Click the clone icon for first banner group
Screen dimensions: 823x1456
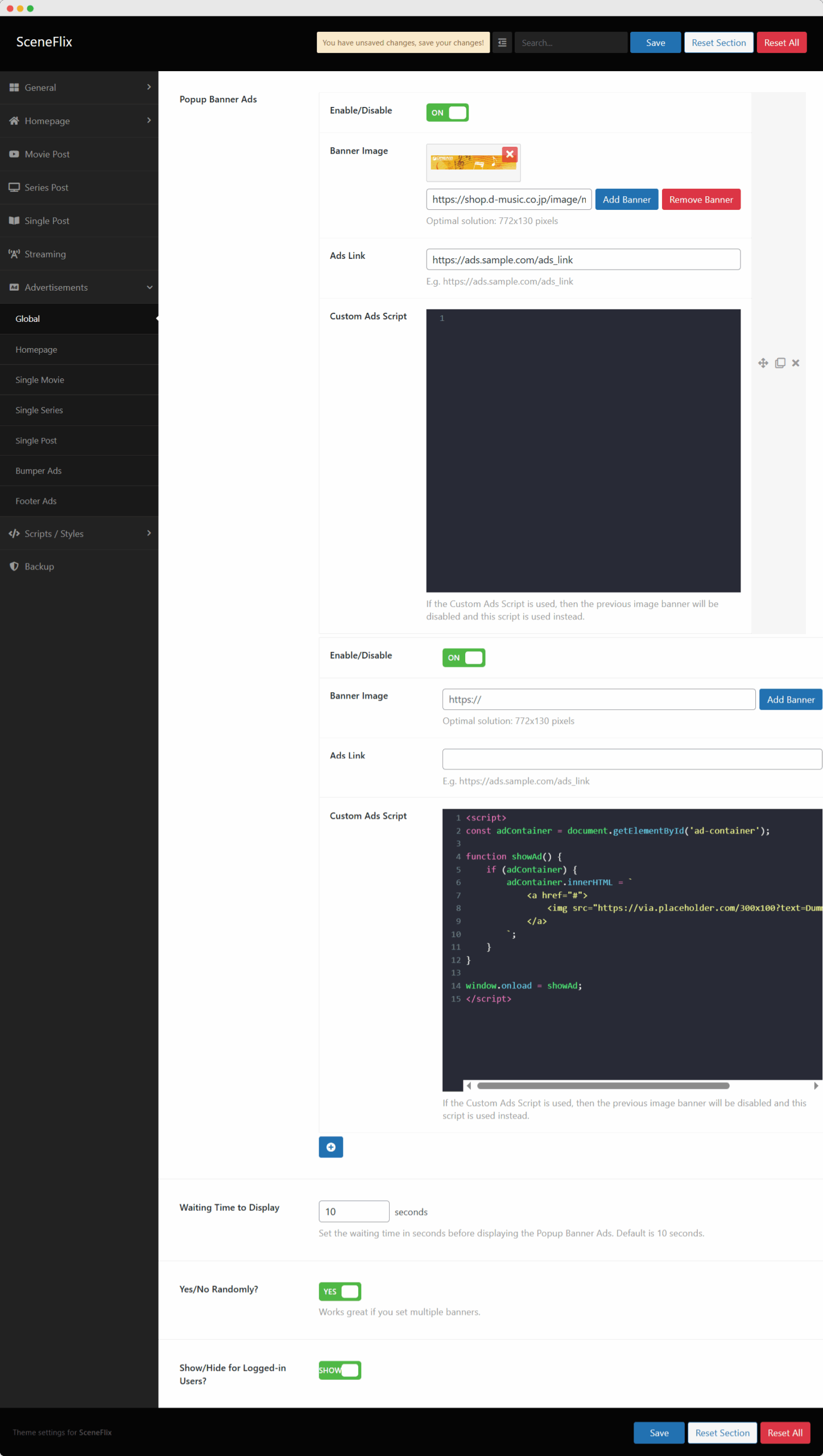780,363
